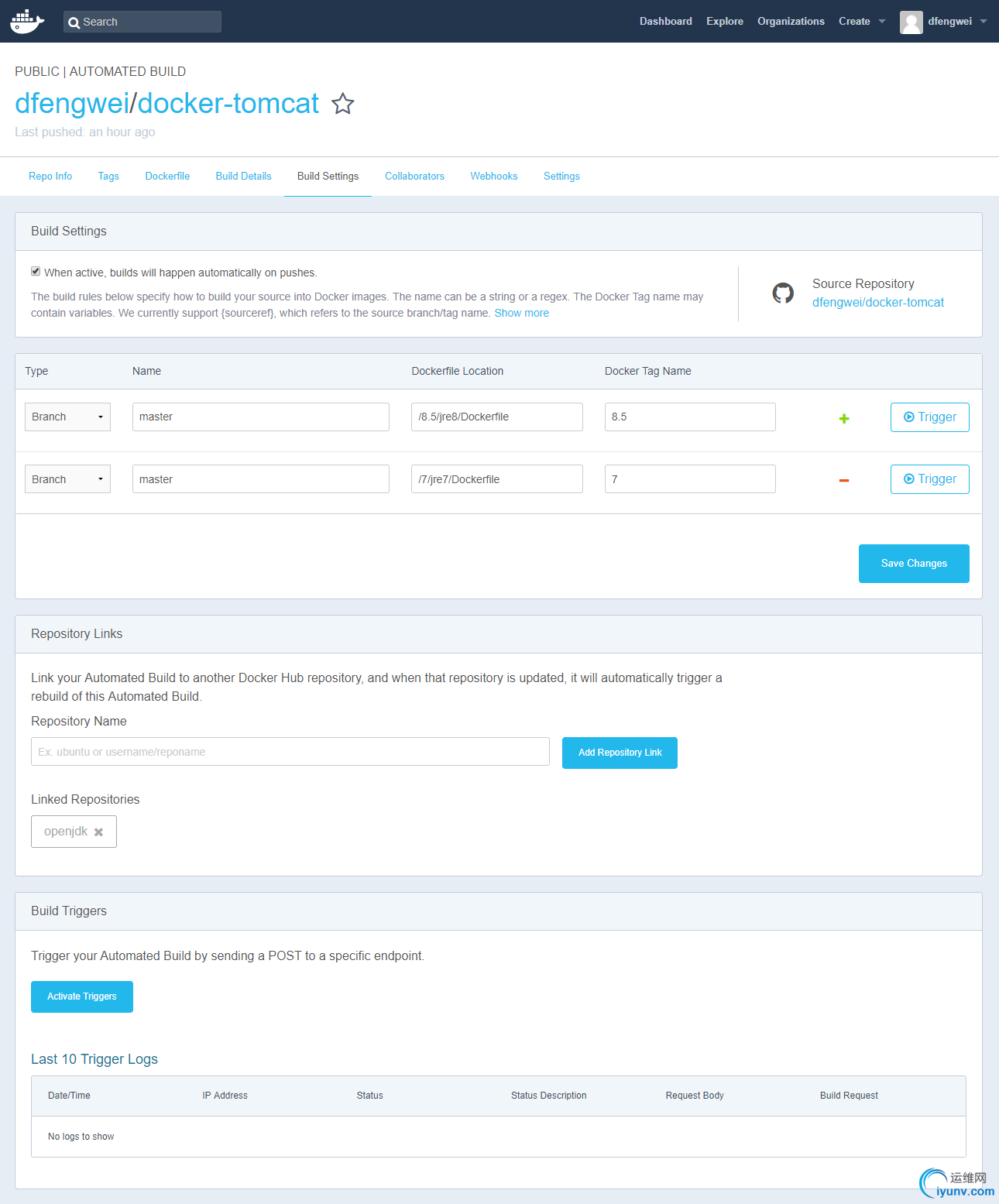Edit Docker tag name 7 field
This screenshot has width=999, height=1204.
(x=690, y=479)
